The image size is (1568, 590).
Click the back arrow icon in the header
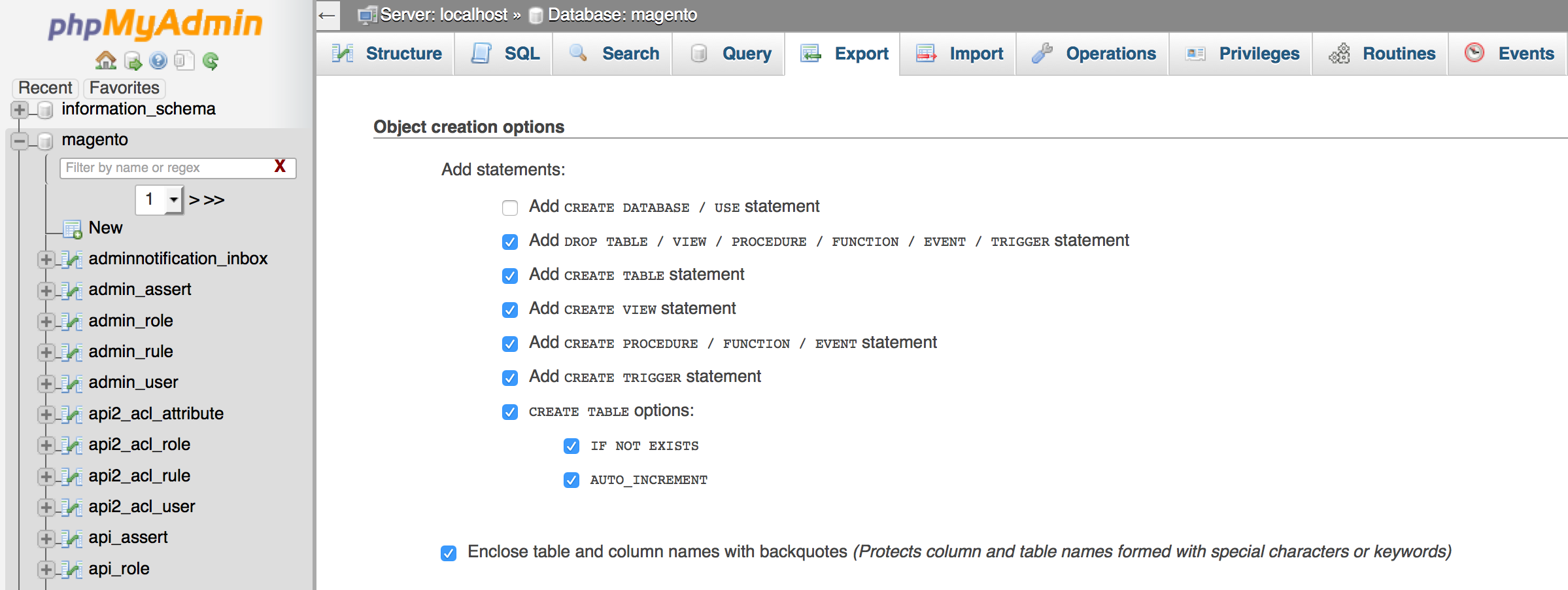point(328,15)
